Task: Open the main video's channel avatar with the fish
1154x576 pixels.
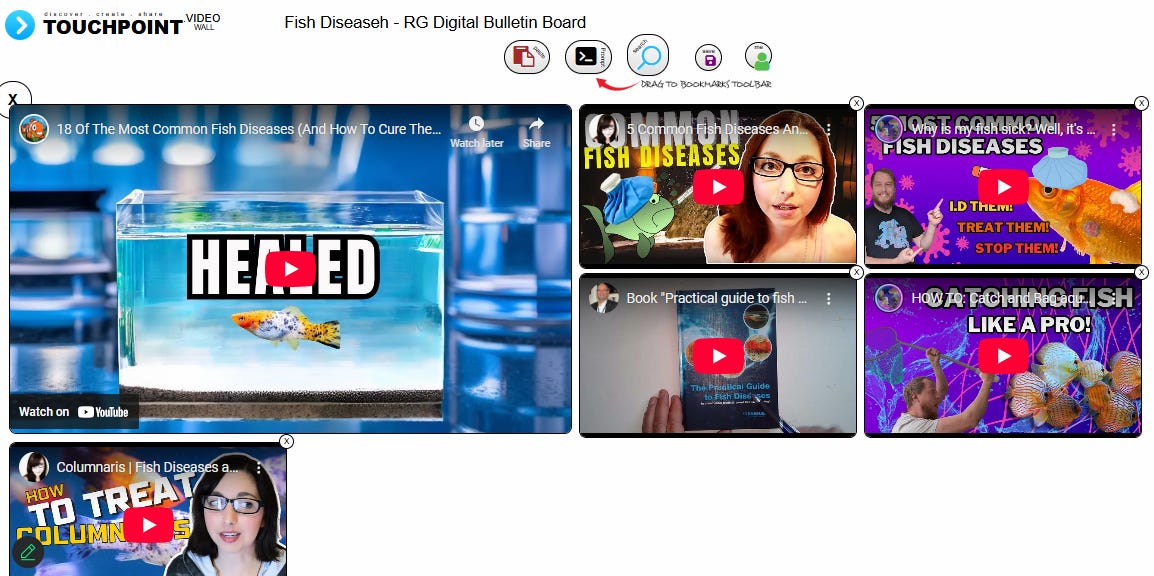Action: 34,129
